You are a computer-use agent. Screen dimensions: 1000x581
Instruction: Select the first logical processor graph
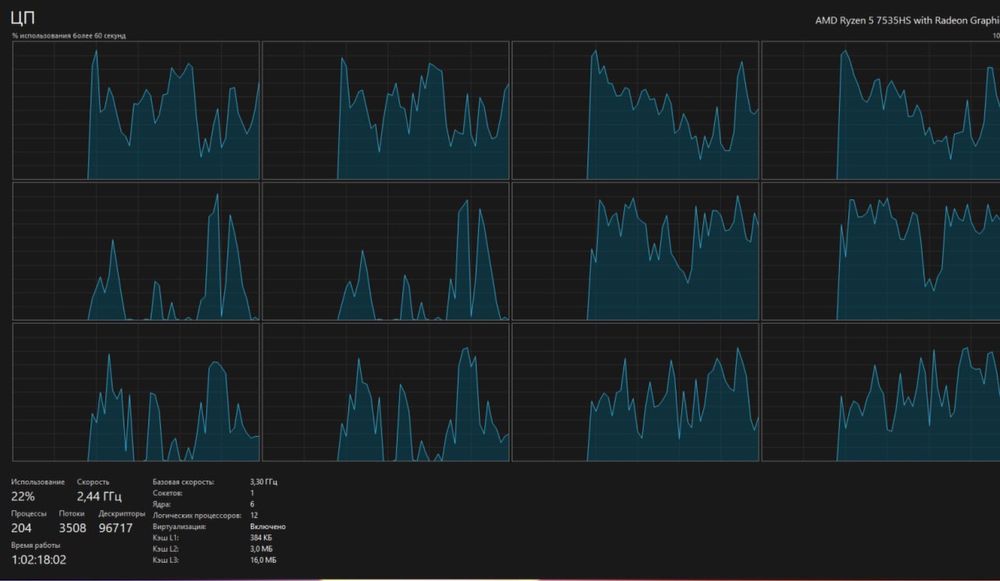(x=136, y=110)
